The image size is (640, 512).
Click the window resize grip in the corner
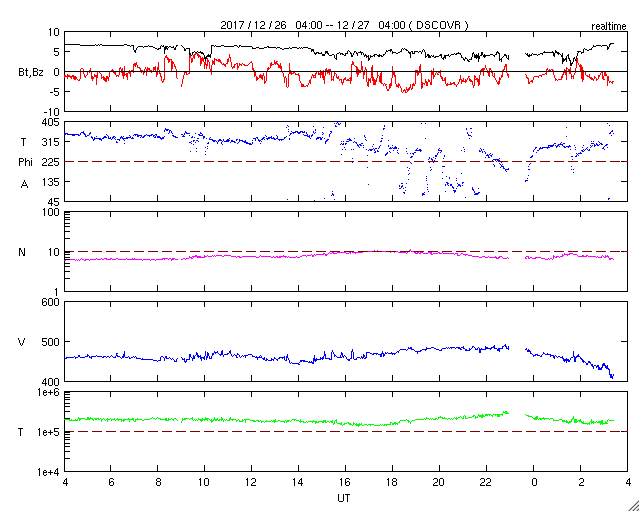[634, 506]
